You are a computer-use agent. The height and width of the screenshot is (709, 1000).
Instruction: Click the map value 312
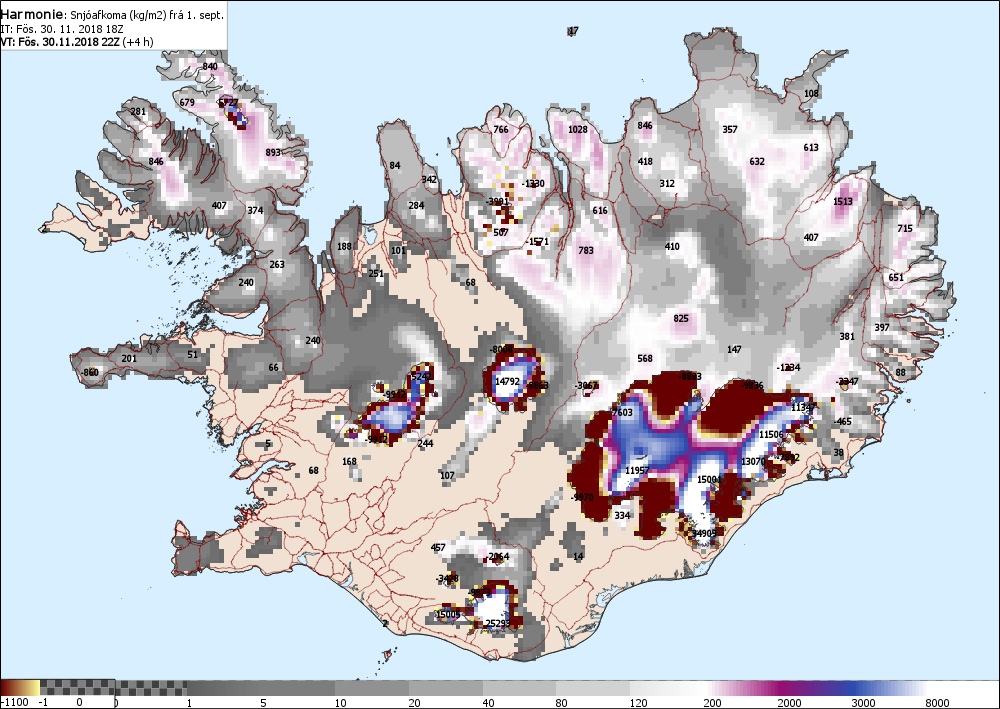click(x=667, y=184)
